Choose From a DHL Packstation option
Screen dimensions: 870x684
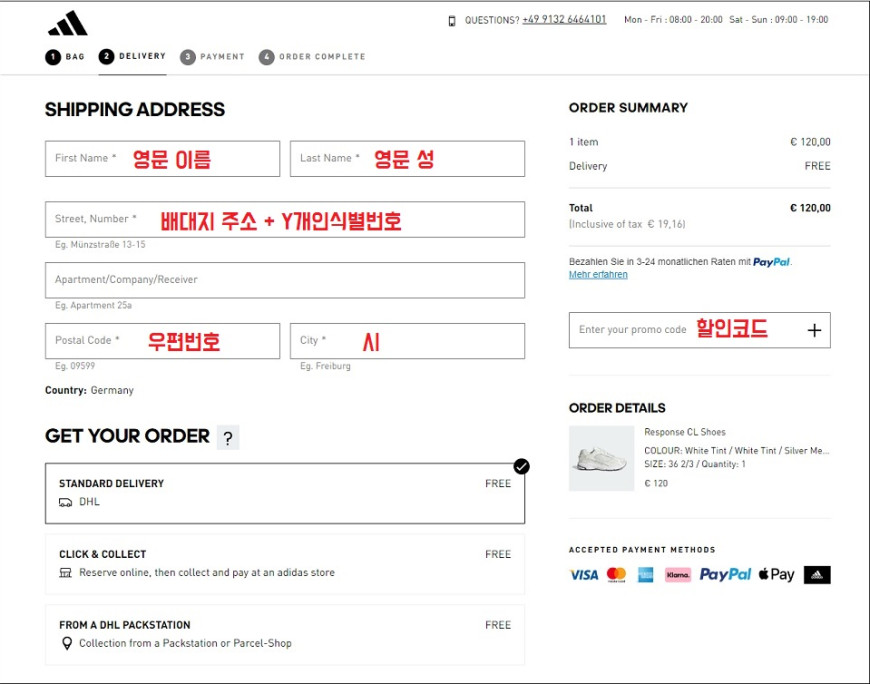[x=285, y=635]
